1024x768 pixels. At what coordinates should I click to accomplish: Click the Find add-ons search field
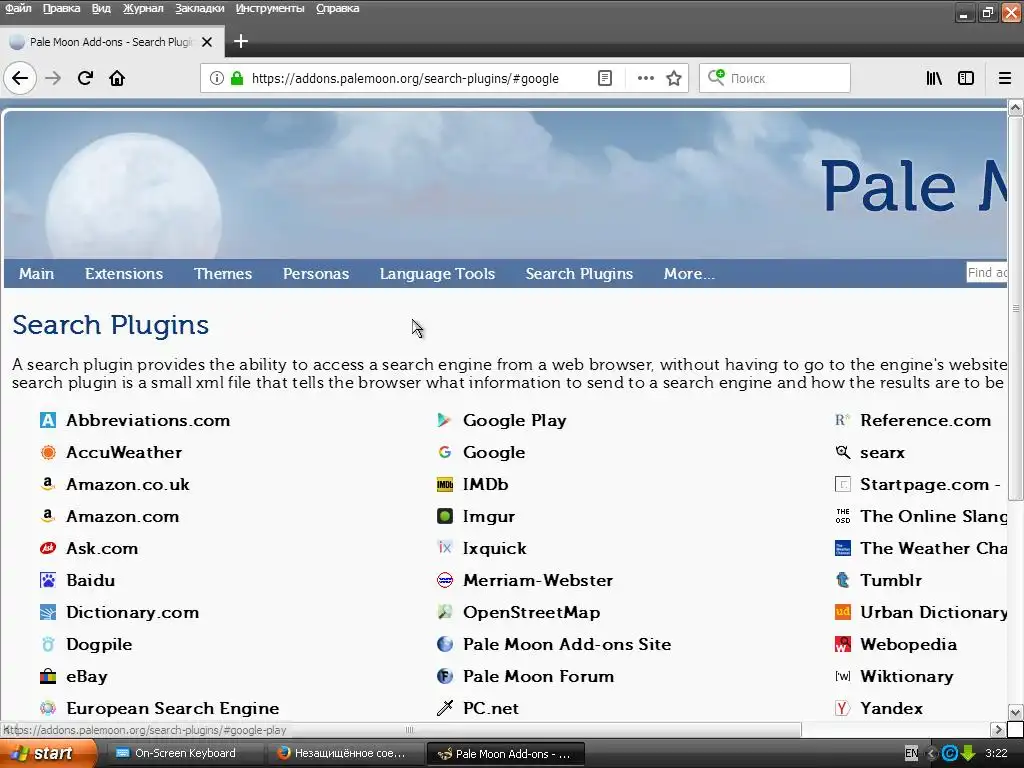(987, 272)
